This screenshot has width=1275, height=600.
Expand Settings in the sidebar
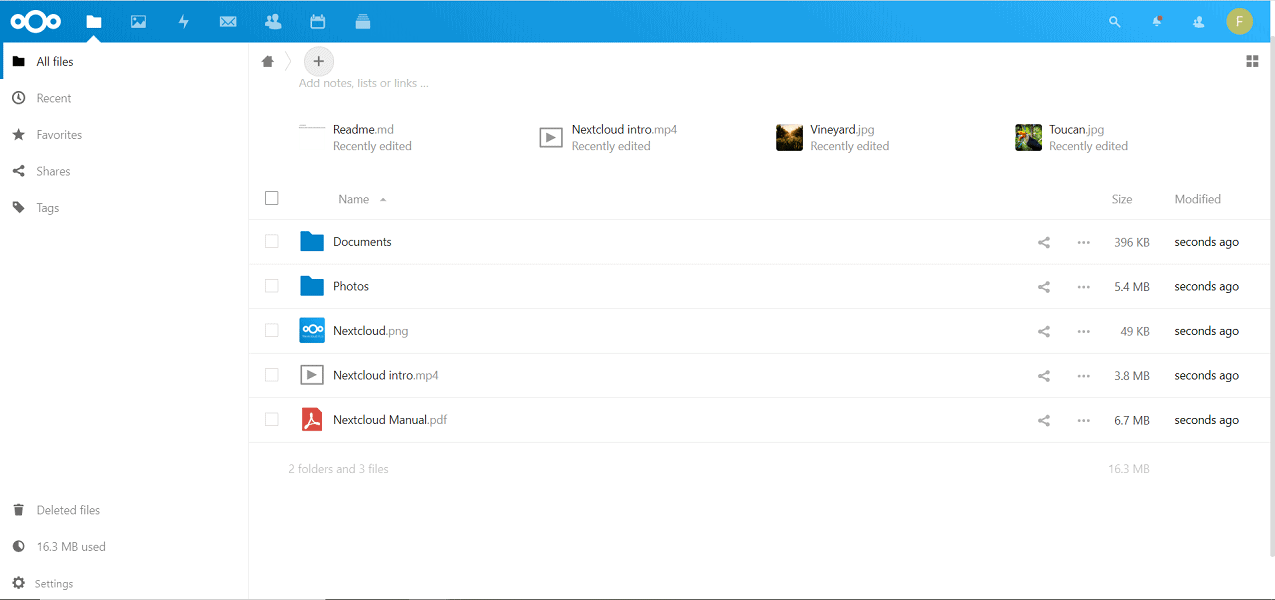pos(124,583)
